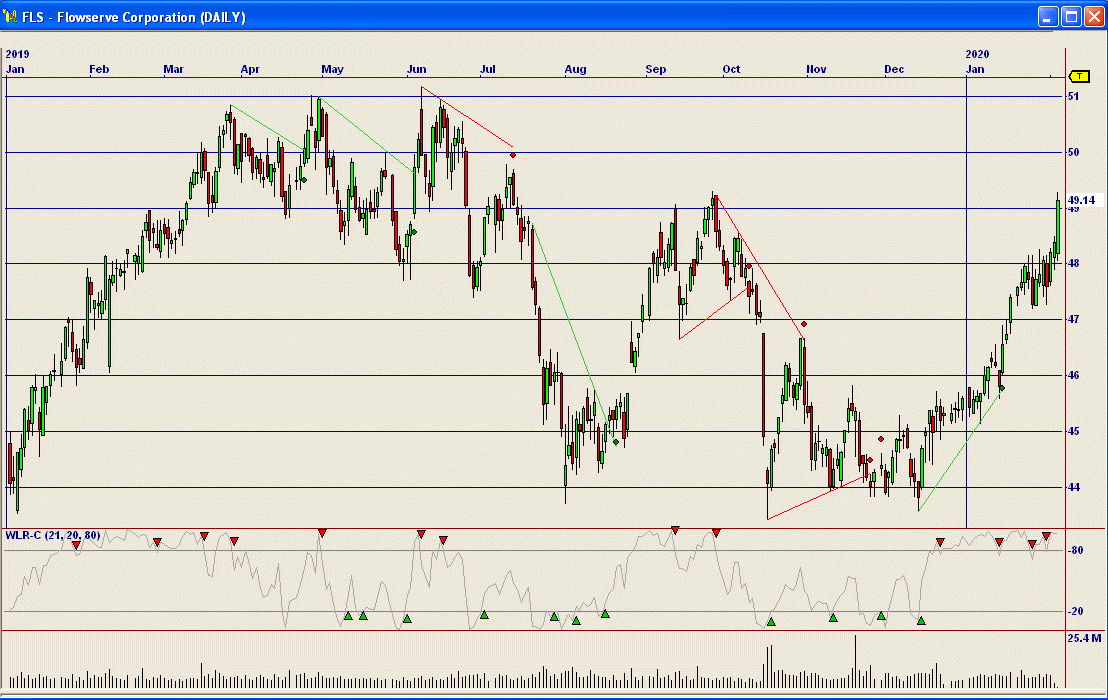Click the red diamond signal marker in July
This screenshot has height=700, width=1108.
tap(513, 155)
